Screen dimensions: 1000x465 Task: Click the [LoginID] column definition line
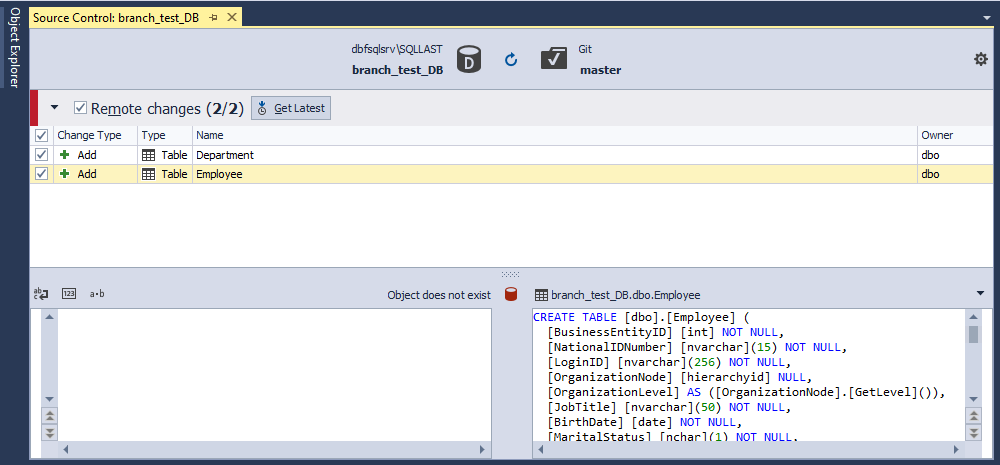pos(668,362)
